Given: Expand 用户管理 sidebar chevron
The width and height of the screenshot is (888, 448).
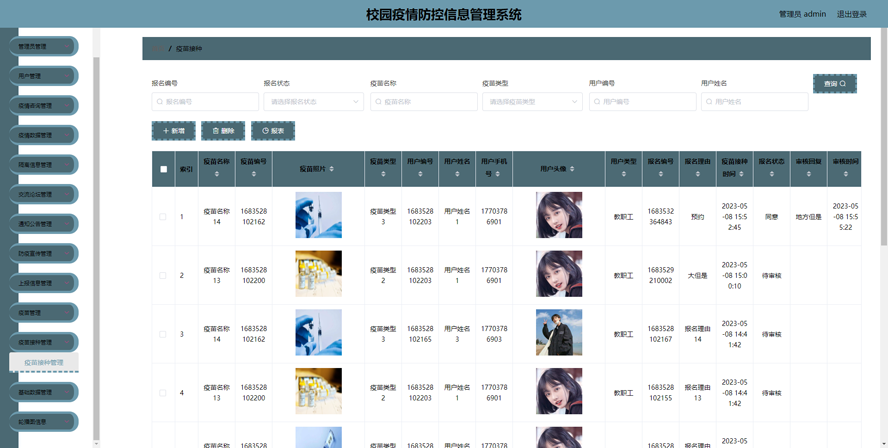Looking at the screenshot, I should click(67, 75).
